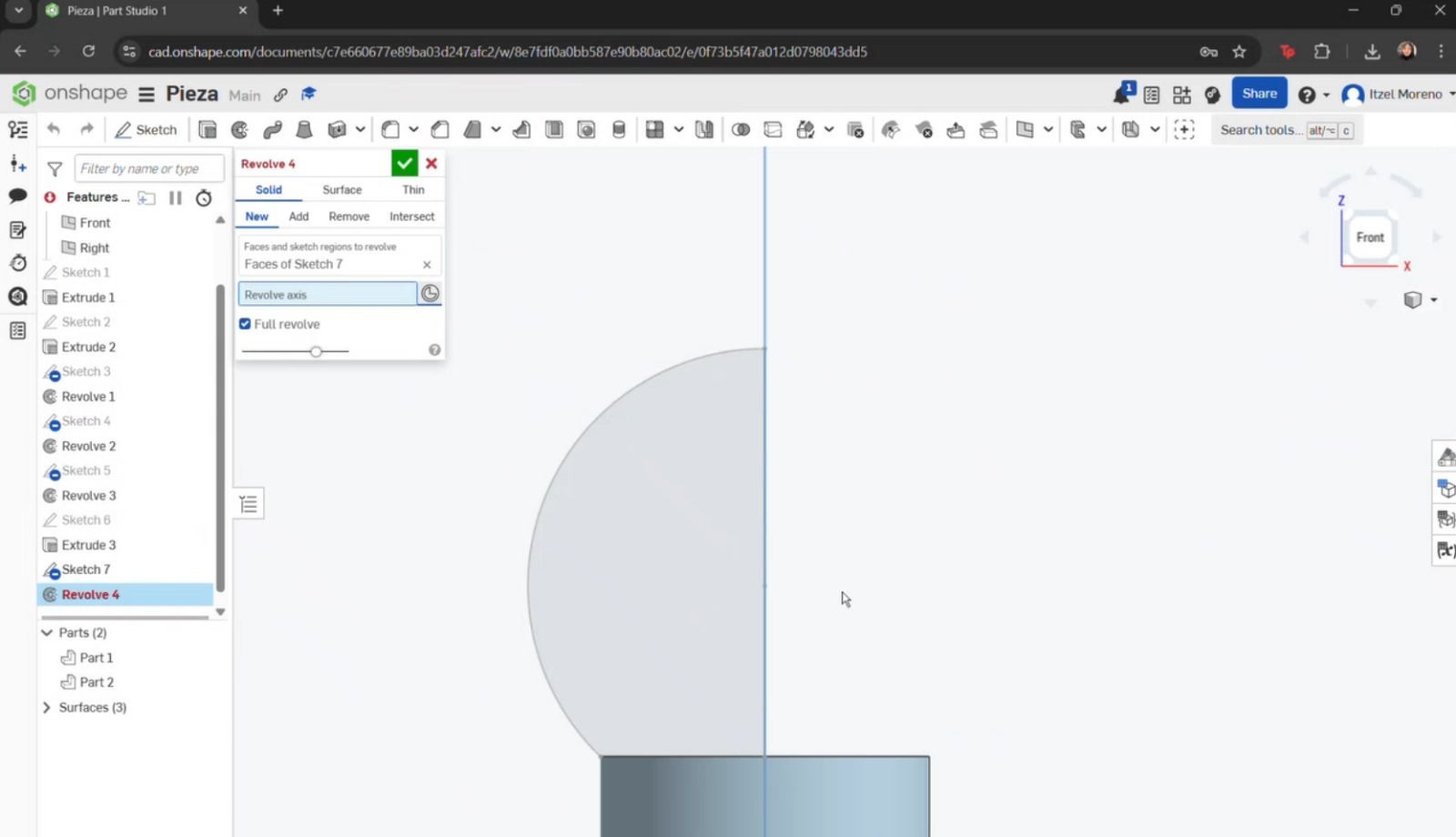Image resolution: width=1456 pixels, height=837 pixels.
Task: Toggle suppression pause in feature list header
Action: tap(176, 197)
